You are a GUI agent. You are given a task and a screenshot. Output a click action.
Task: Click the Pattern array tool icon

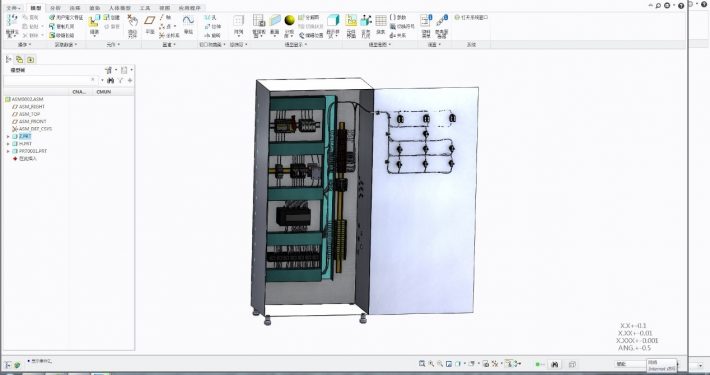pyautogui.click(x=239, y=24)
